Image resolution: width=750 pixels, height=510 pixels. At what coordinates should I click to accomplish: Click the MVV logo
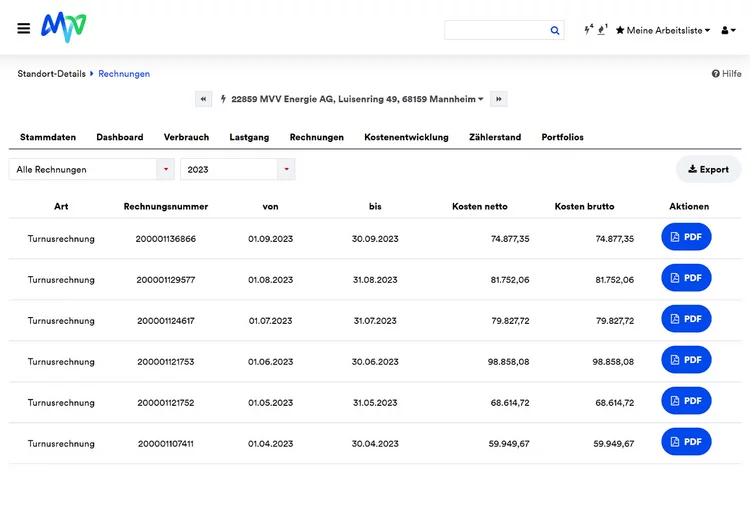64,27
